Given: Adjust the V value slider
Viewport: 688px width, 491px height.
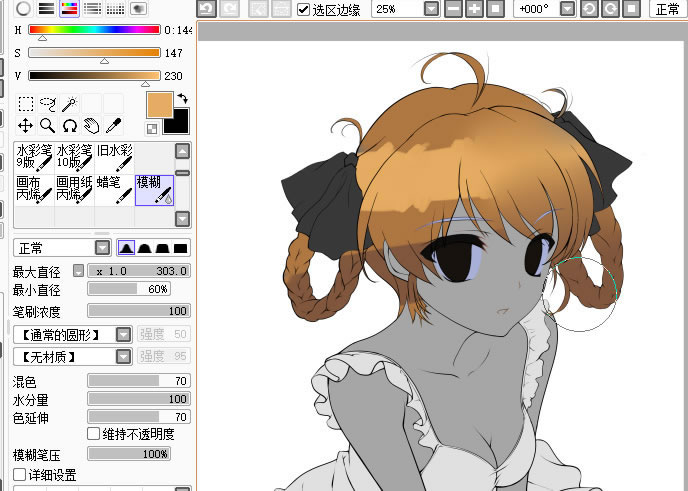Looking at the screenshot, I should pos(94,75).
